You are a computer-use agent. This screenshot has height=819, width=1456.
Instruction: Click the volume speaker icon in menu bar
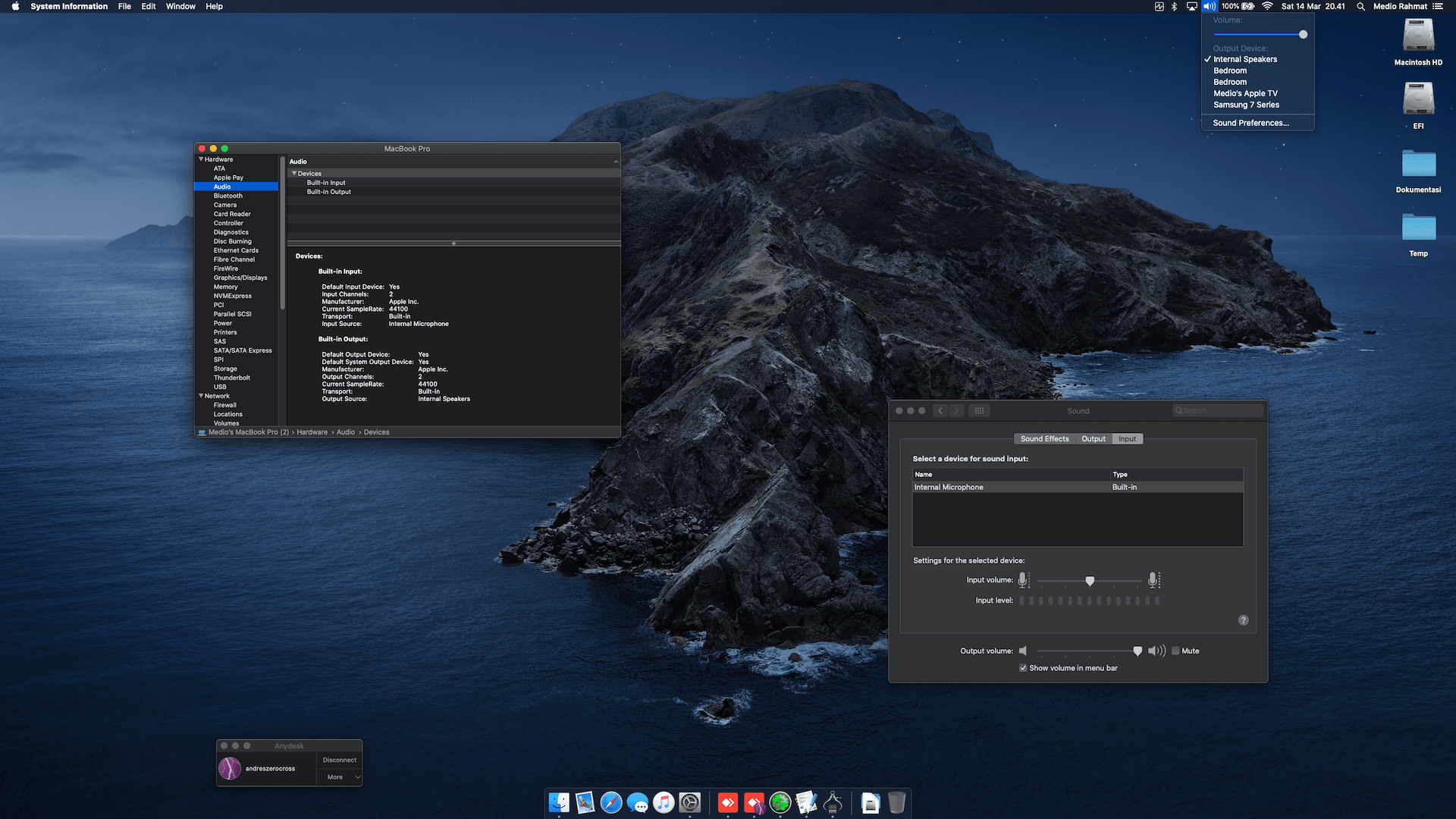point(1209,6)
